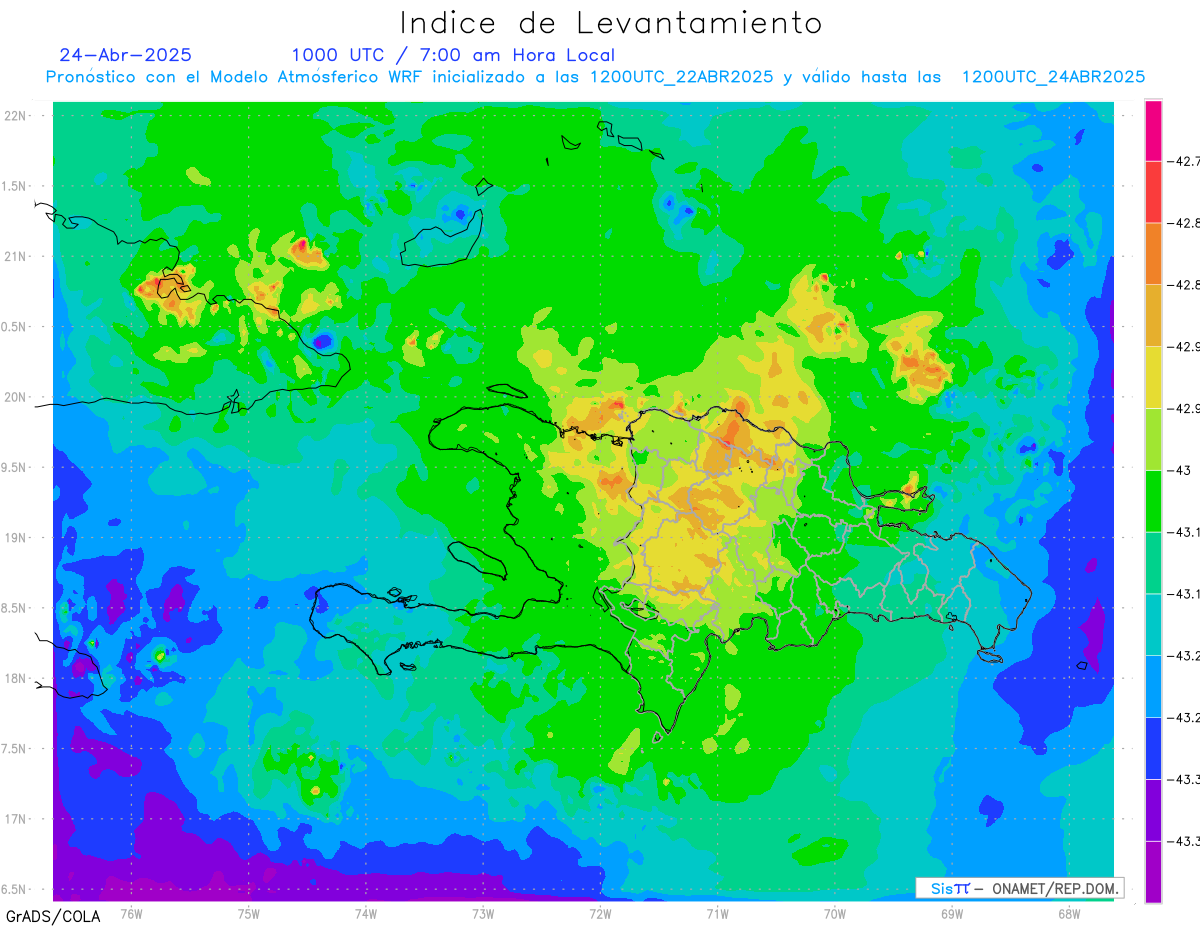The height and width of the screenshot is (927, 1200).
Task: Select the yellow-green swatch in the colorbar
Action: [1153, 439]
